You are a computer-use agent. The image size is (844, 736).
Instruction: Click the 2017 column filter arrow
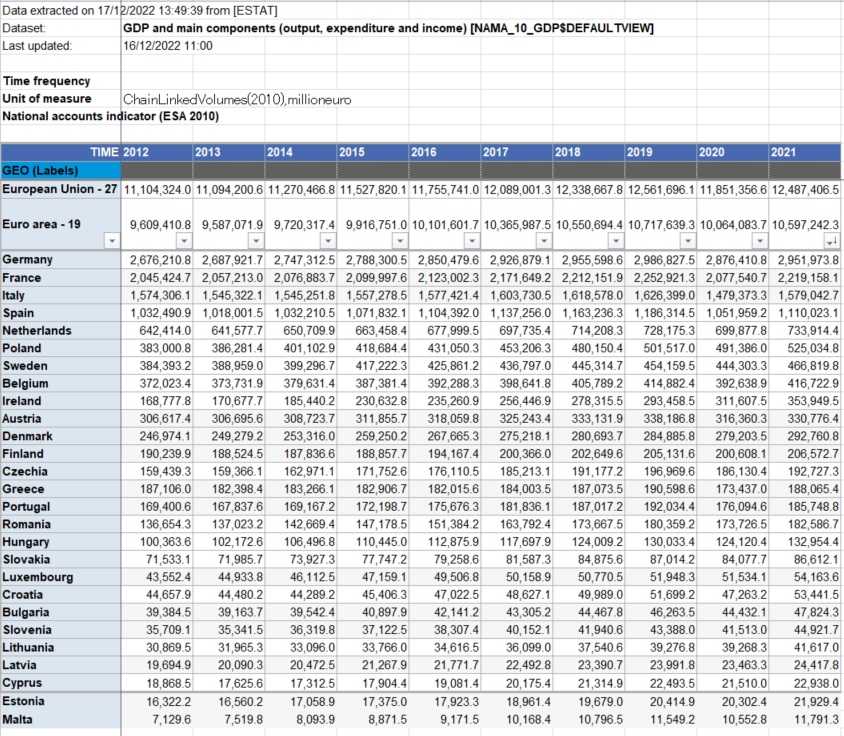point(543,241)
